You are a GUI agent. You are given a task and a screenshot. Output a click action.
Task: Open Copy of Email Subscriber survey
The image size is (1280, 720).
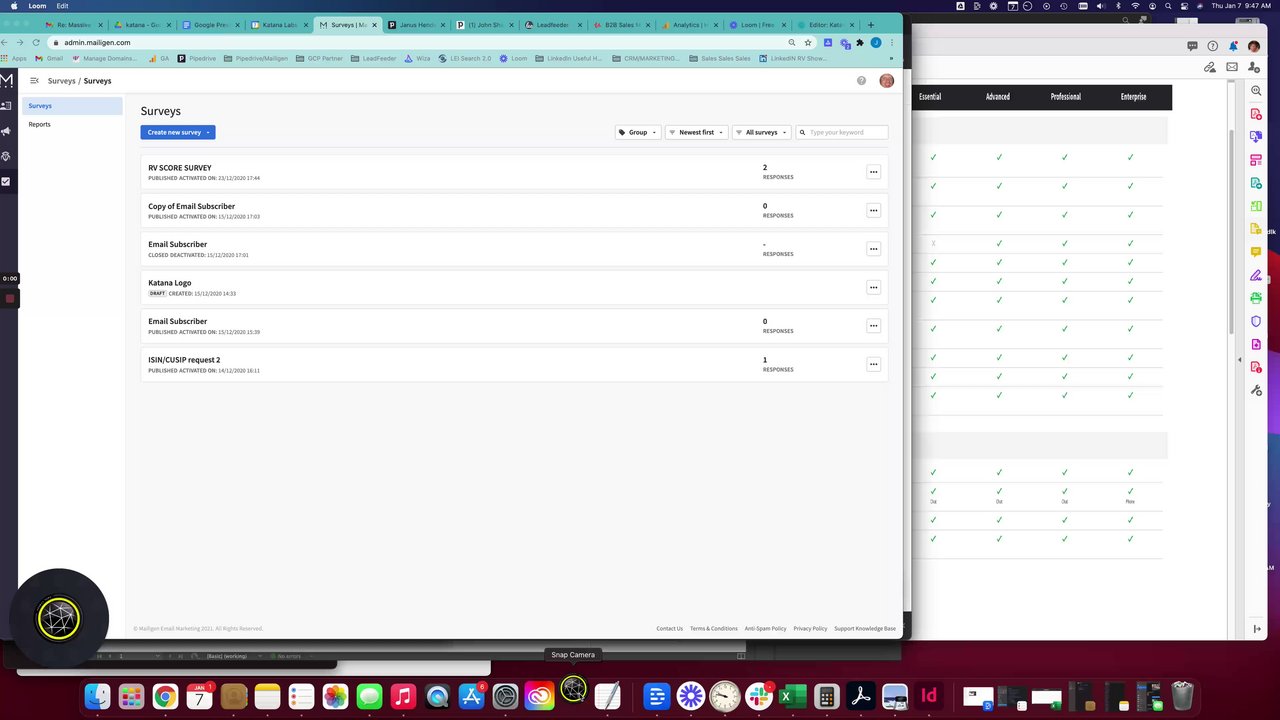(x=514, y=210)
